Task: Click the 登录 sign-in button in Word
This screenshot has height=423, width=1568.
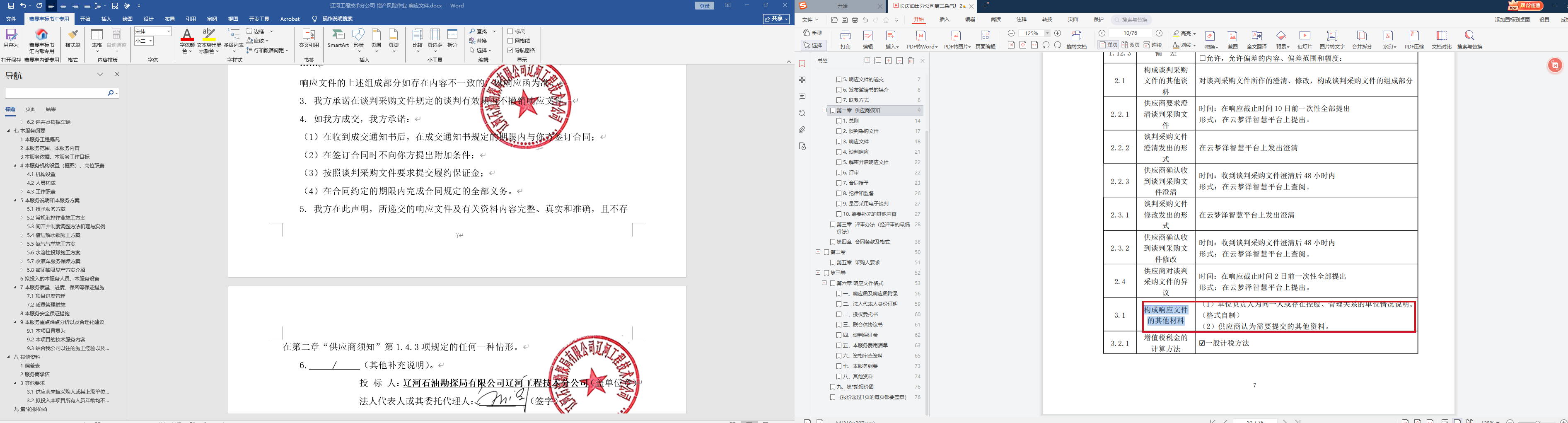Action: [705, 5]
